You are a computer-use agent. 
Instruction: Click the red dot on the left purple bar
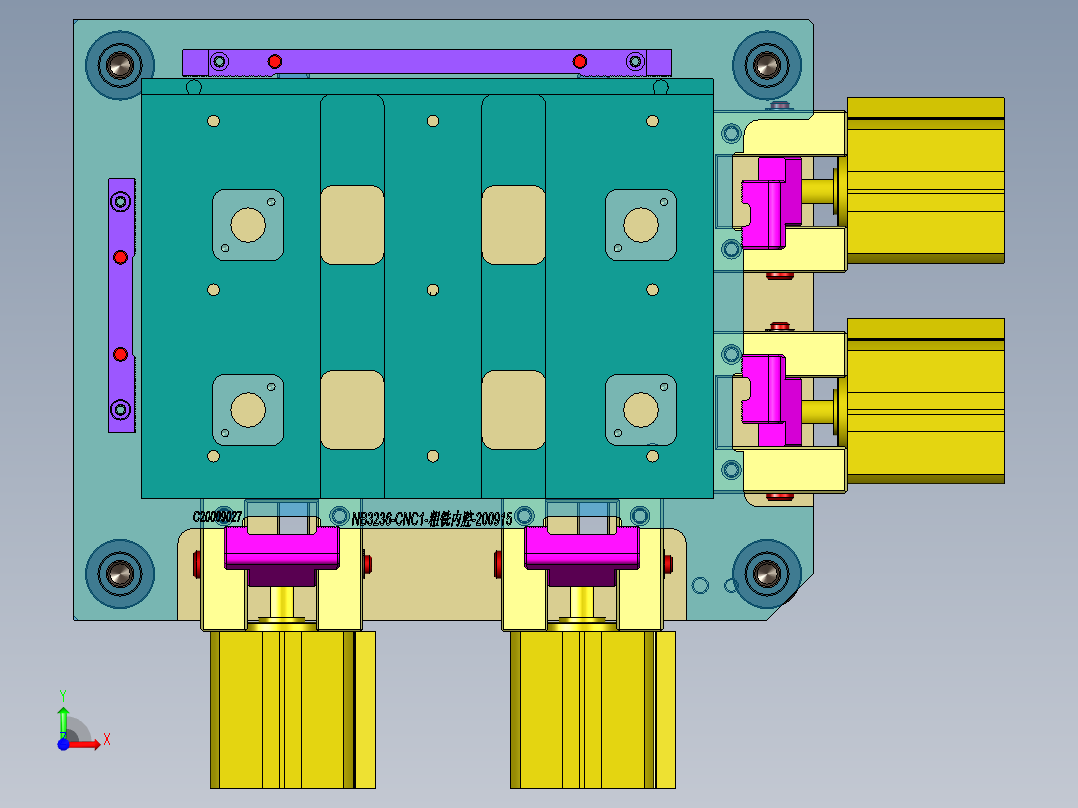coord(120,257)
